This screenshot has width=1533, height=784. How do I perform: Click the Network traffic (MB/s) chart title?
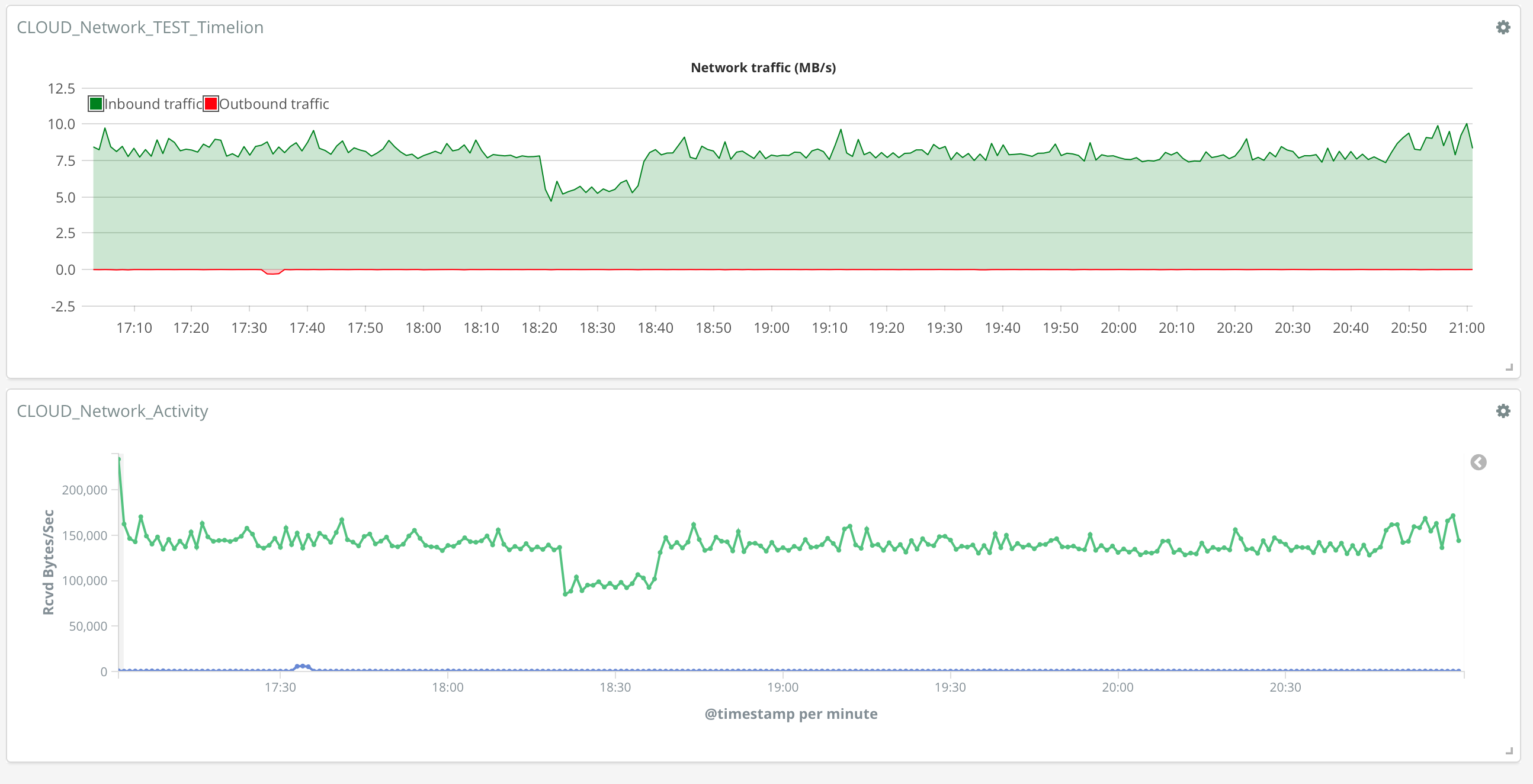[763, 68]
